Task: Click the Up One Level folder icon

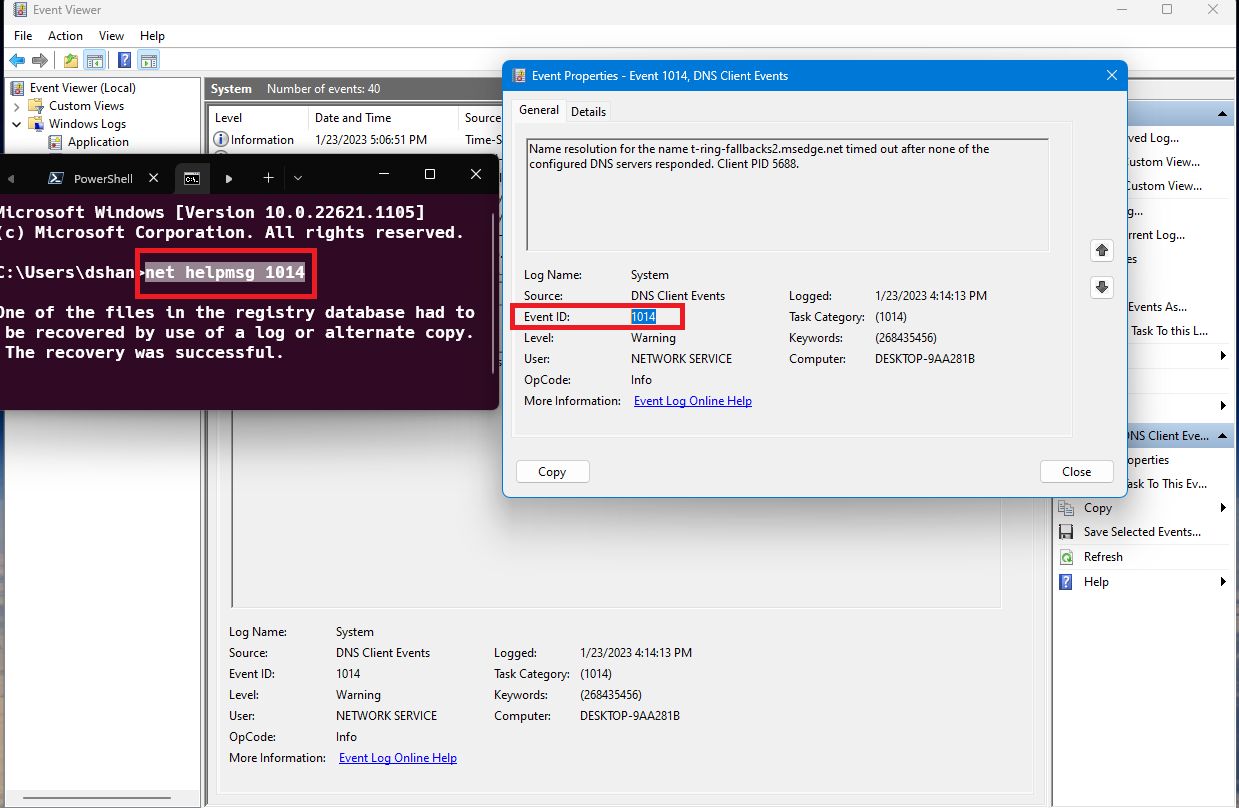Action: tap(71, 61)
